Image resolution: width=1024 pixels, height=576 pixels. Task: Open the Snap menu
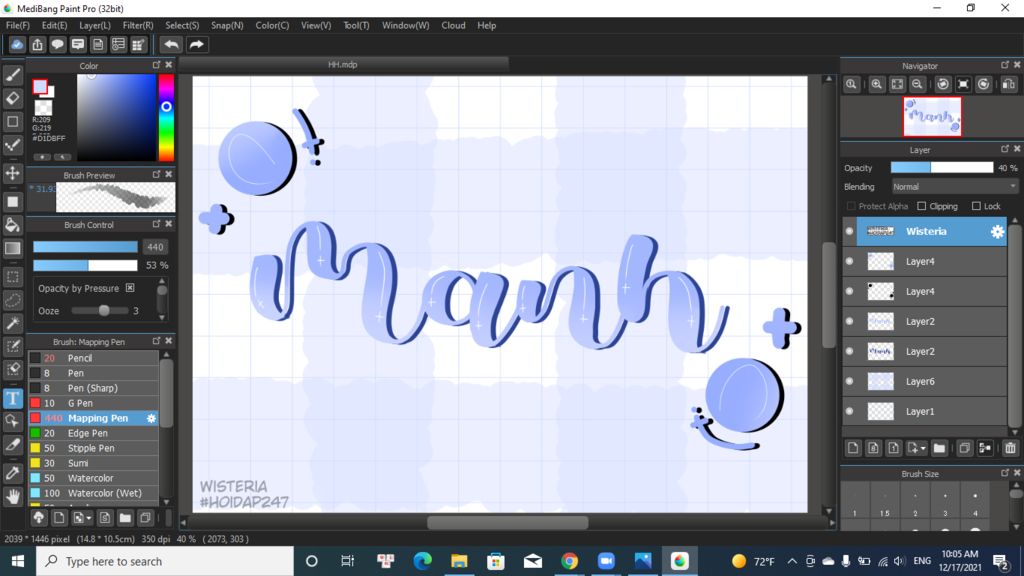[227, 25]
